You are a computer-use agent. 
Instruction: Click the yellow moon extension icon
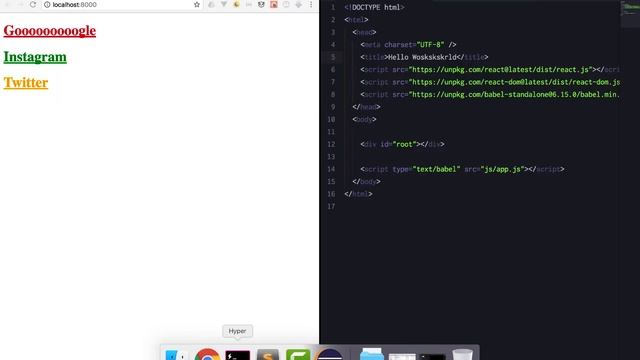tap(236, 4)
